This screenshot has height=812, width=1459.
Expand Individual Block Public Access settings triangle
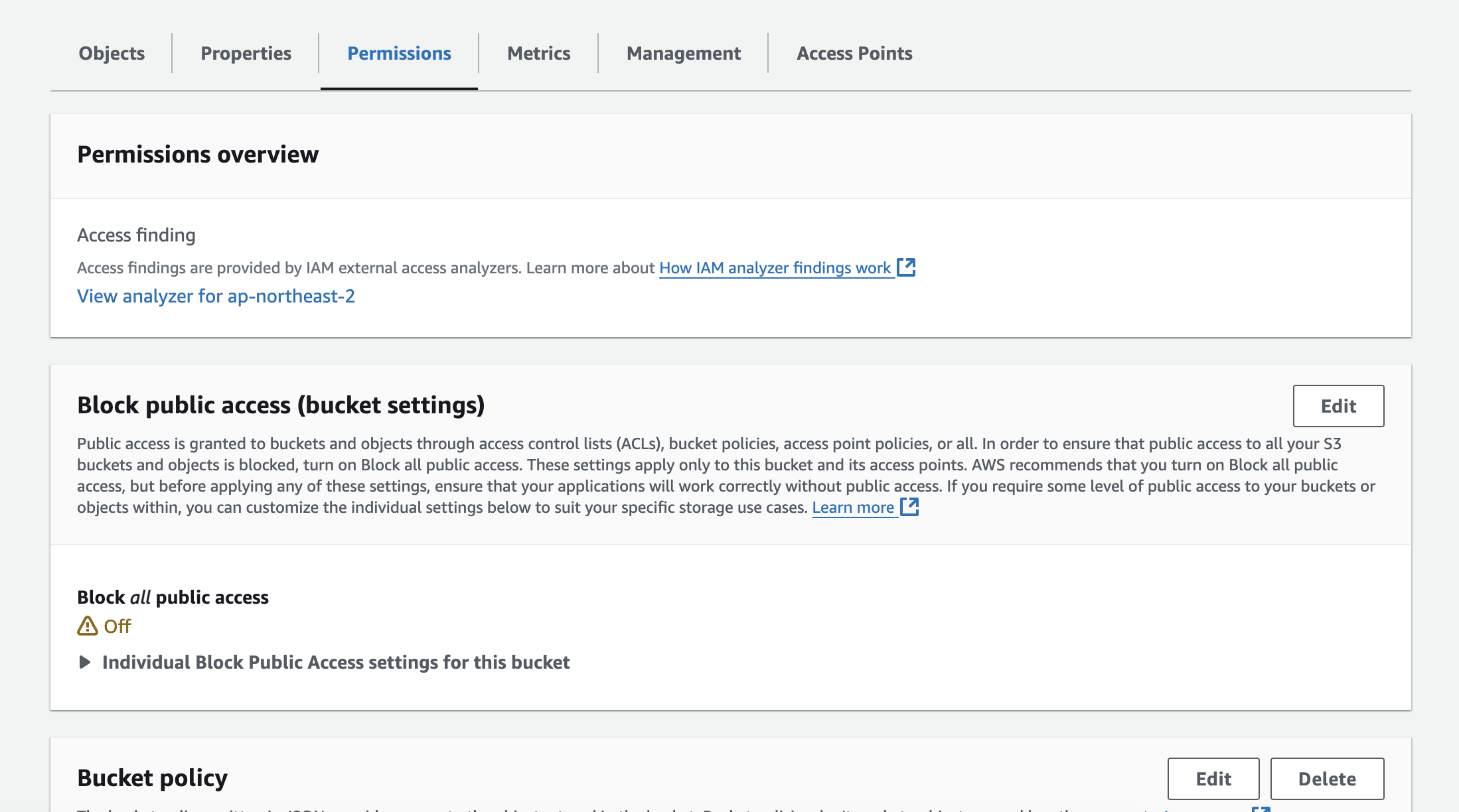coord(84,662)
